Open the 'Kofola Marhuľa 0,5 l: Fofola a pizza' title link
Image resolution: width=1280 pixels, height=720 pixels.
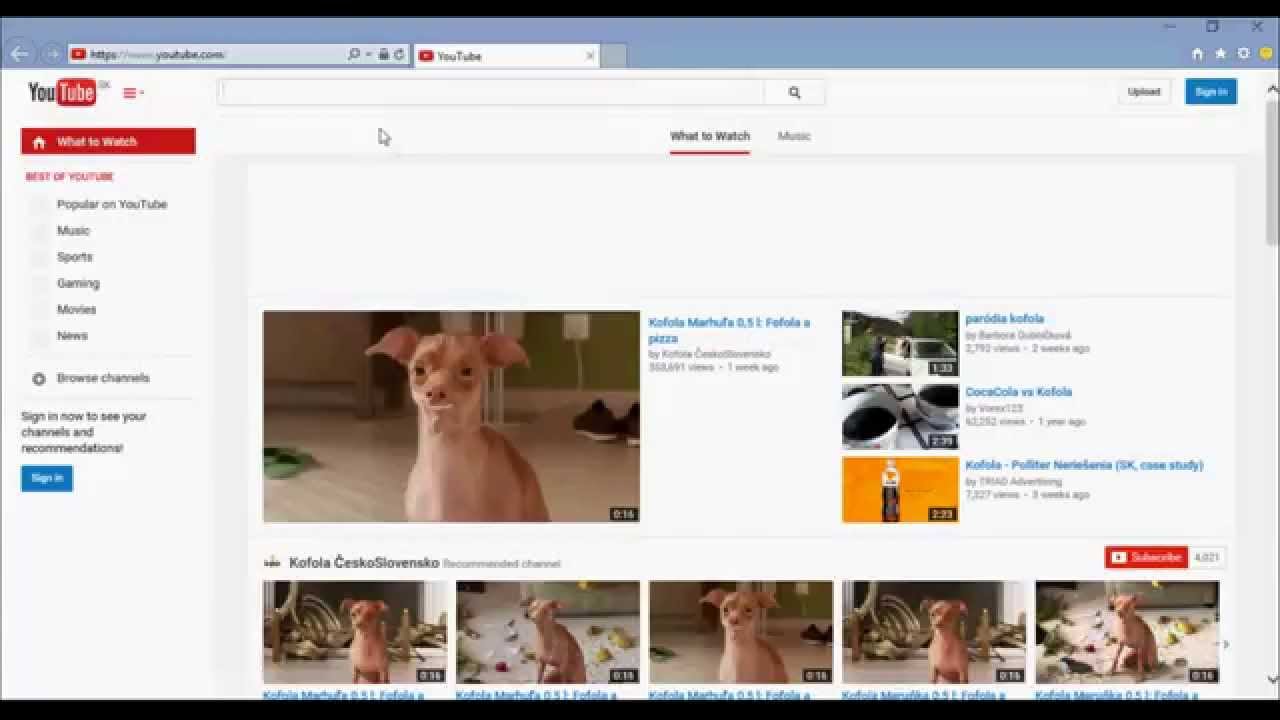tap(729, 330)
